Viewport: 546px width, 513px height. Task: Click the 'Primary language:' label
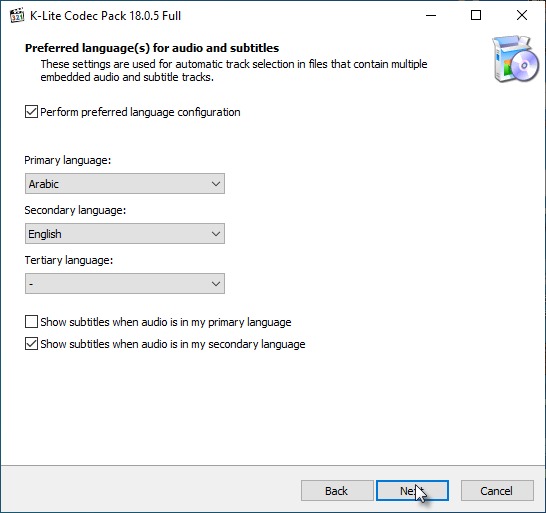(68, 160)
